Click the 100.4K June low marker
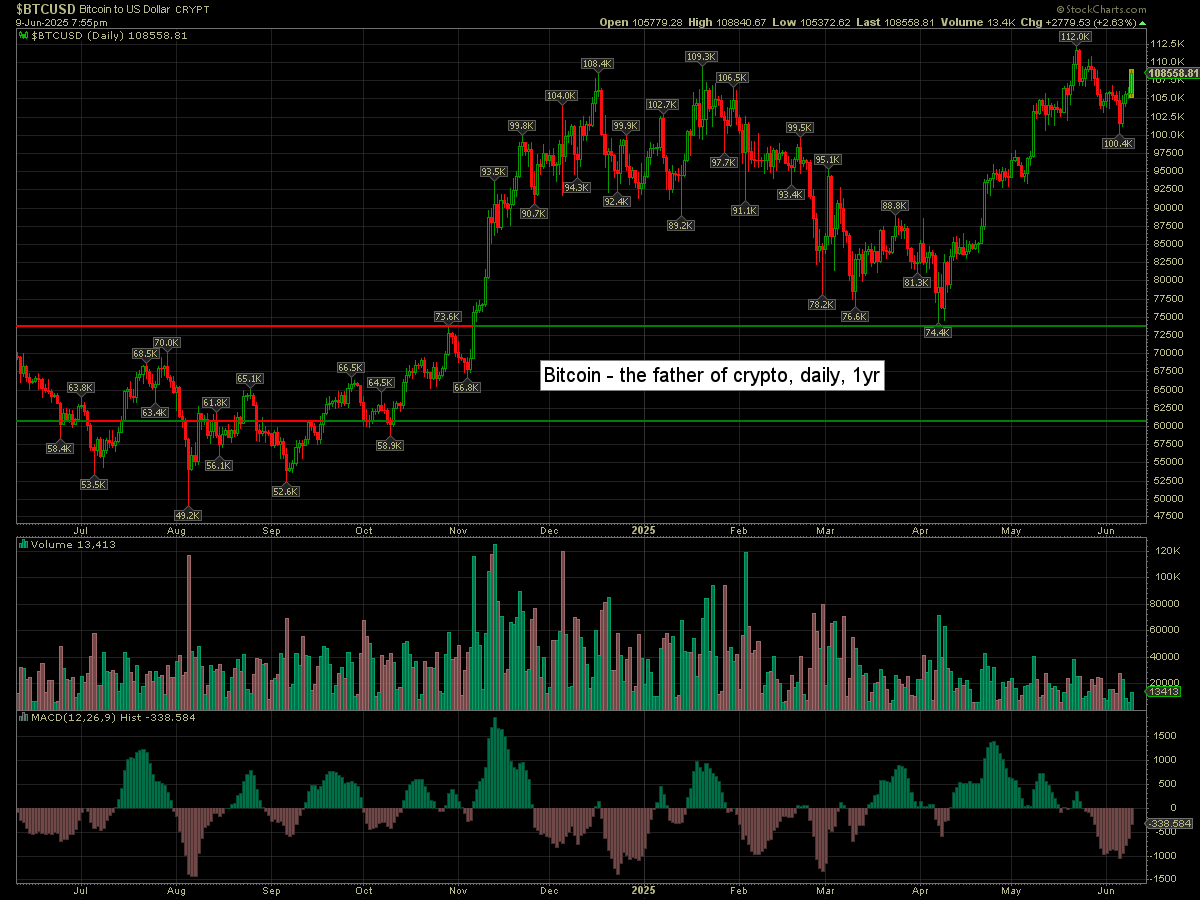1200x900 pixels. [x=1118, y=143]
